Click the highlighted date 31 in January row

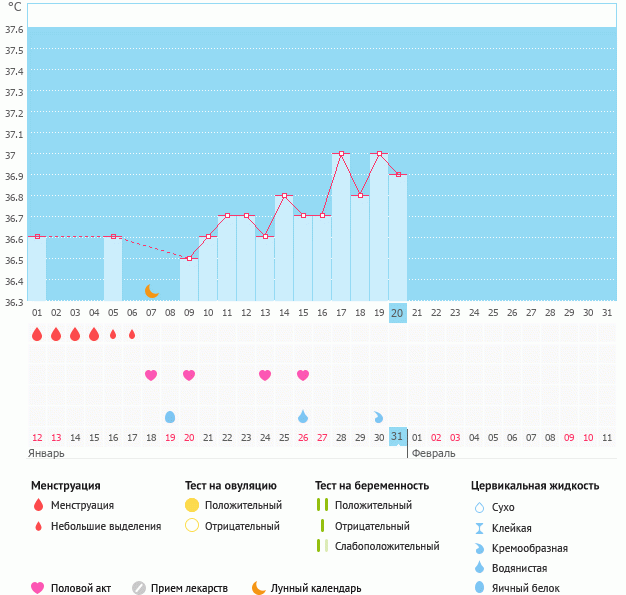tap(398, 437)
